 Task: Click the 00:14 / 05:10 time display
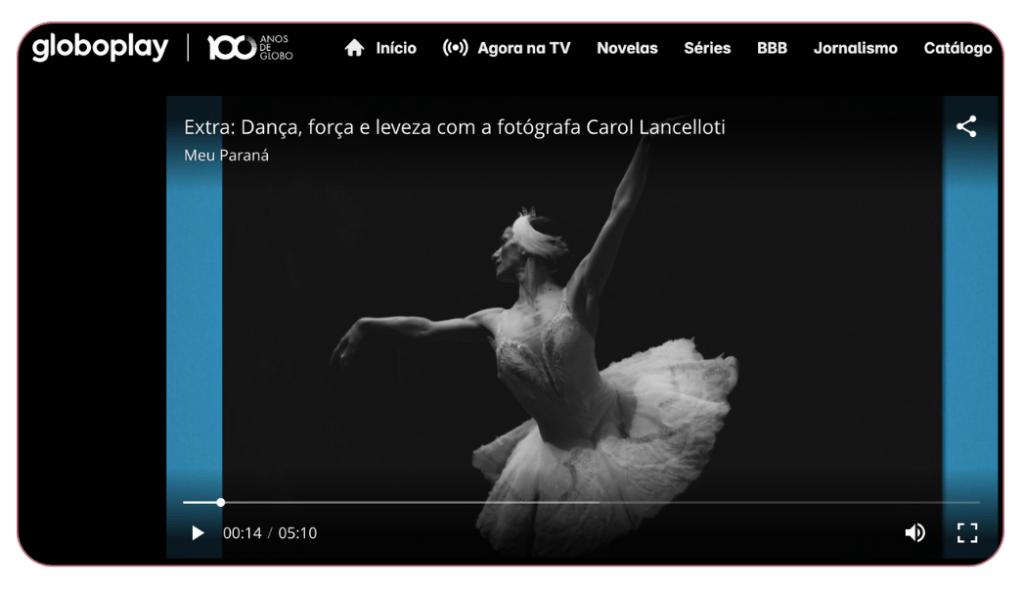(270, 533)
